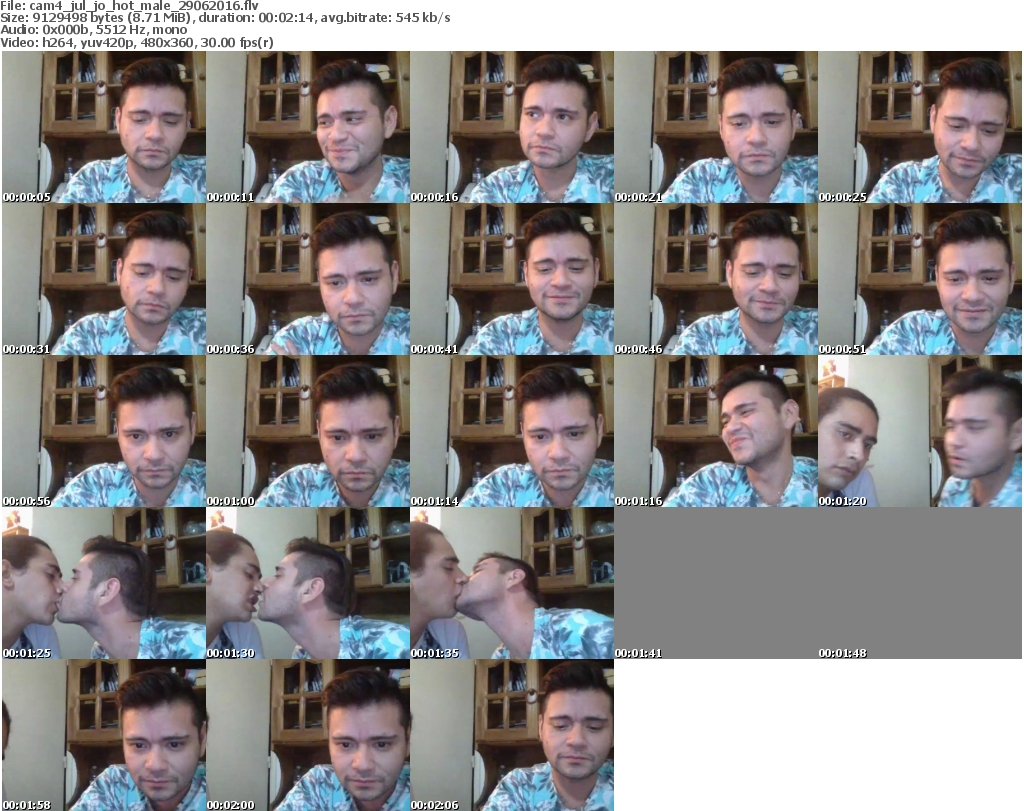Viewport: 1024px width, 811px height.
Task: Choose the frame stamped 00:00:46
Action: 716,279
